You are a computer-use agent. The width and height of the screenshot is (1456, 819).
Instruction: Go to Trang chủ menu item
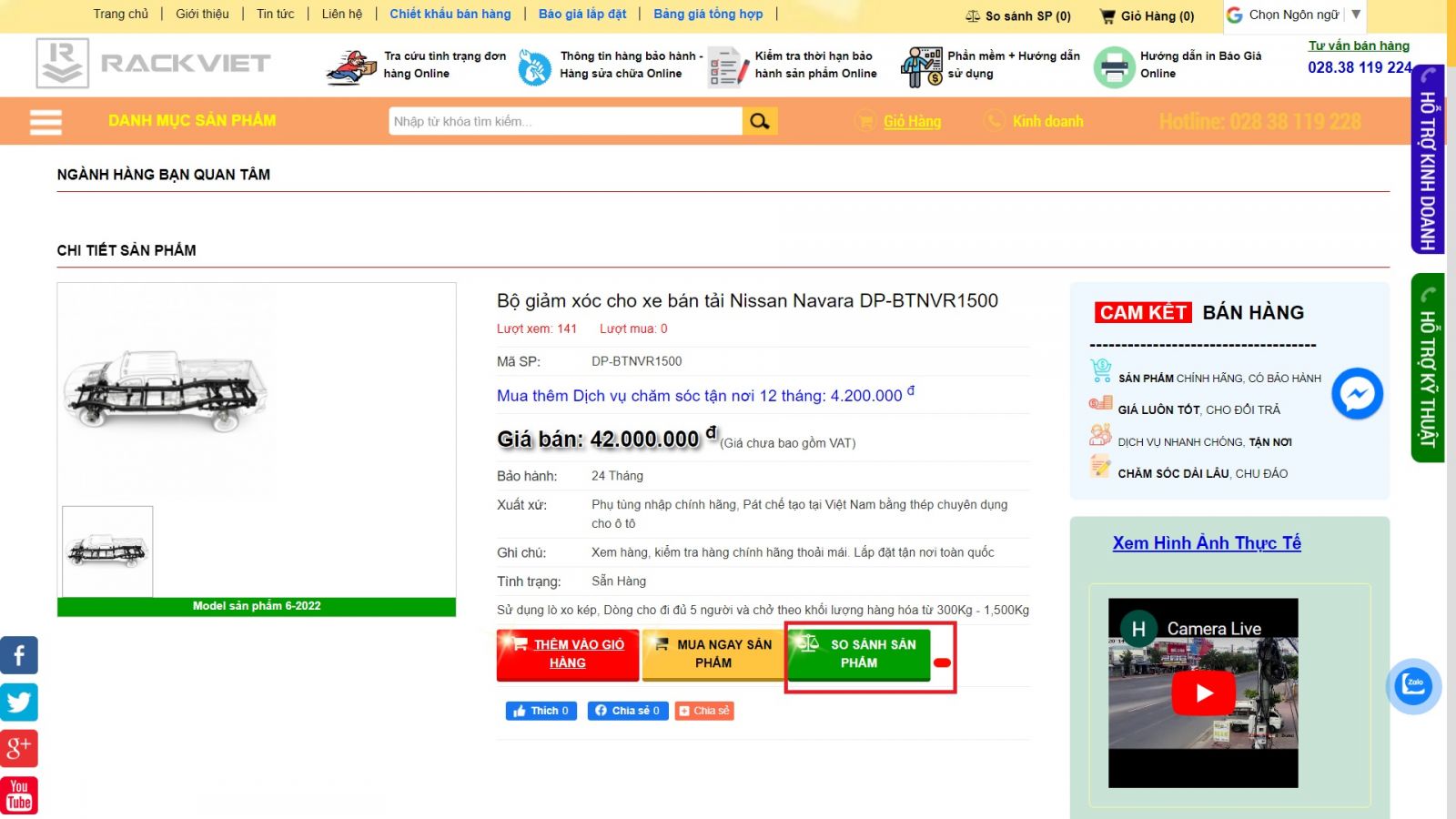120,14
